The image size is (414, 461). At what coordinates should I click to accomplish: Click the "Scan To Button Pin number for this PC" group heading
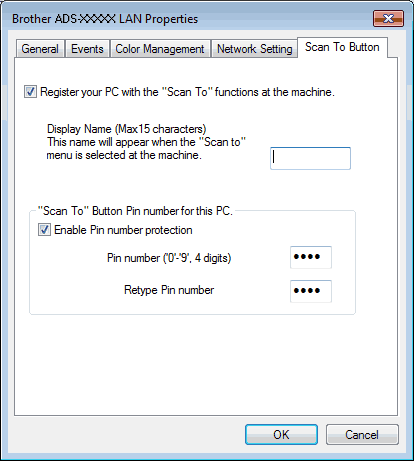pyautogui.click(x=135, y=211)
